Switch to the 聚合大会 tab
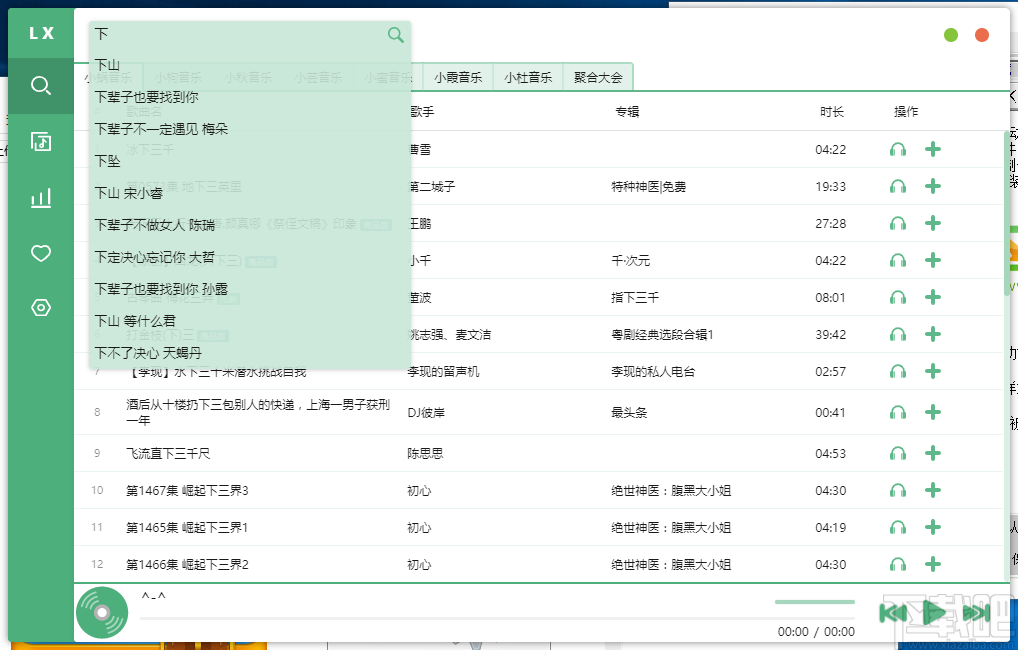 598,75
